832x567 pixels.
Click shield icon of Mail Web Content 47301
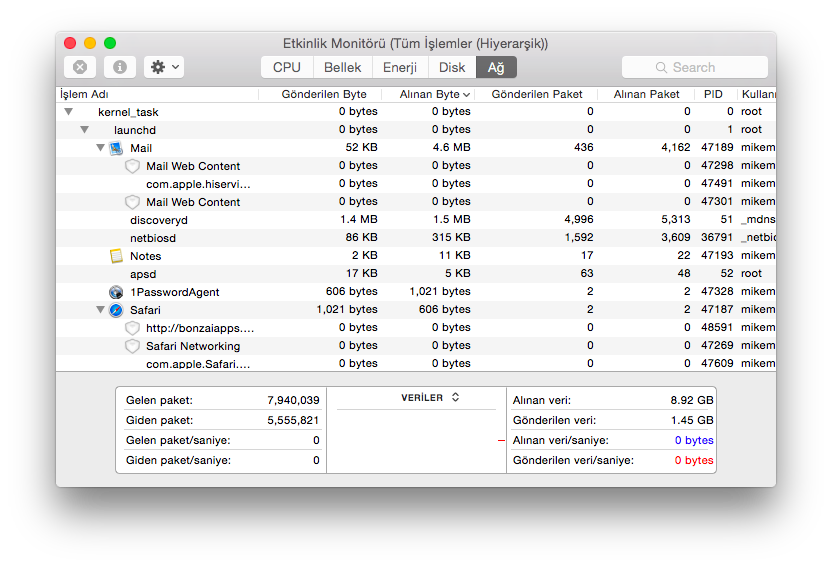pos(132,202)
